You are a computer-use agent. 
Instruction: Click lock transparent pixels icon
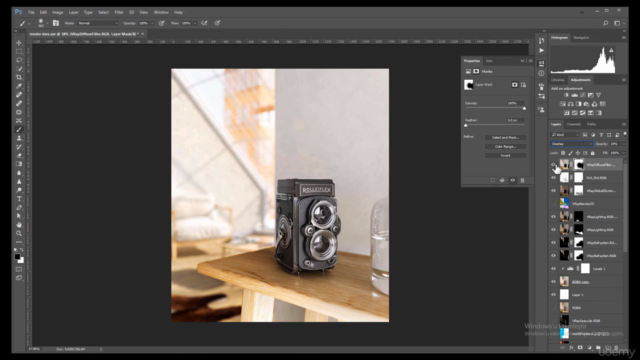point(563,153)
